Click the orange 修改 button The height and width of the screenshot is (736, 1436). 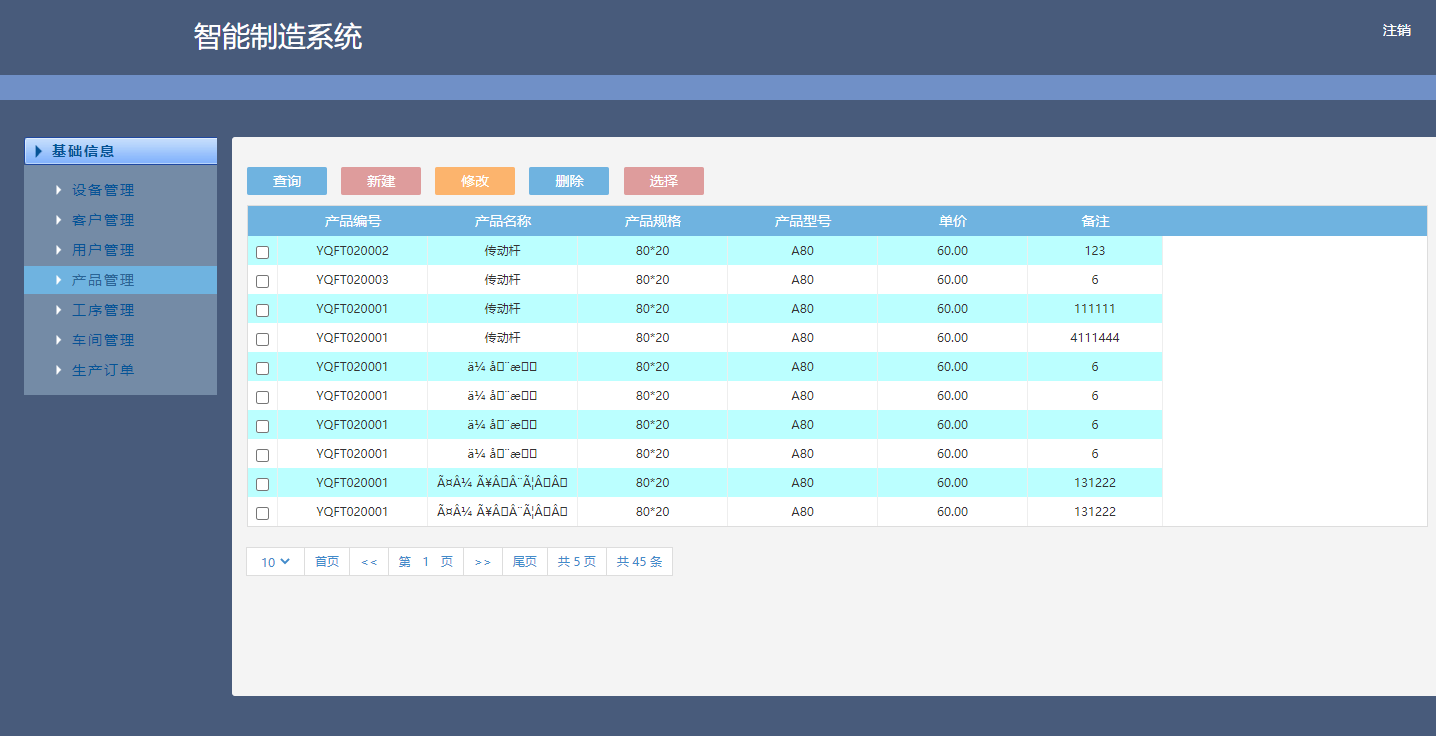[x=475, y=181]
